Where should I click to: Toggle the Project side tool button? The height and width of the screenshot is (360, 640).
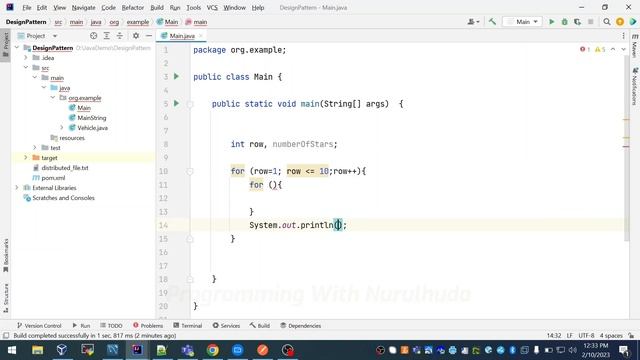(5, 46)
